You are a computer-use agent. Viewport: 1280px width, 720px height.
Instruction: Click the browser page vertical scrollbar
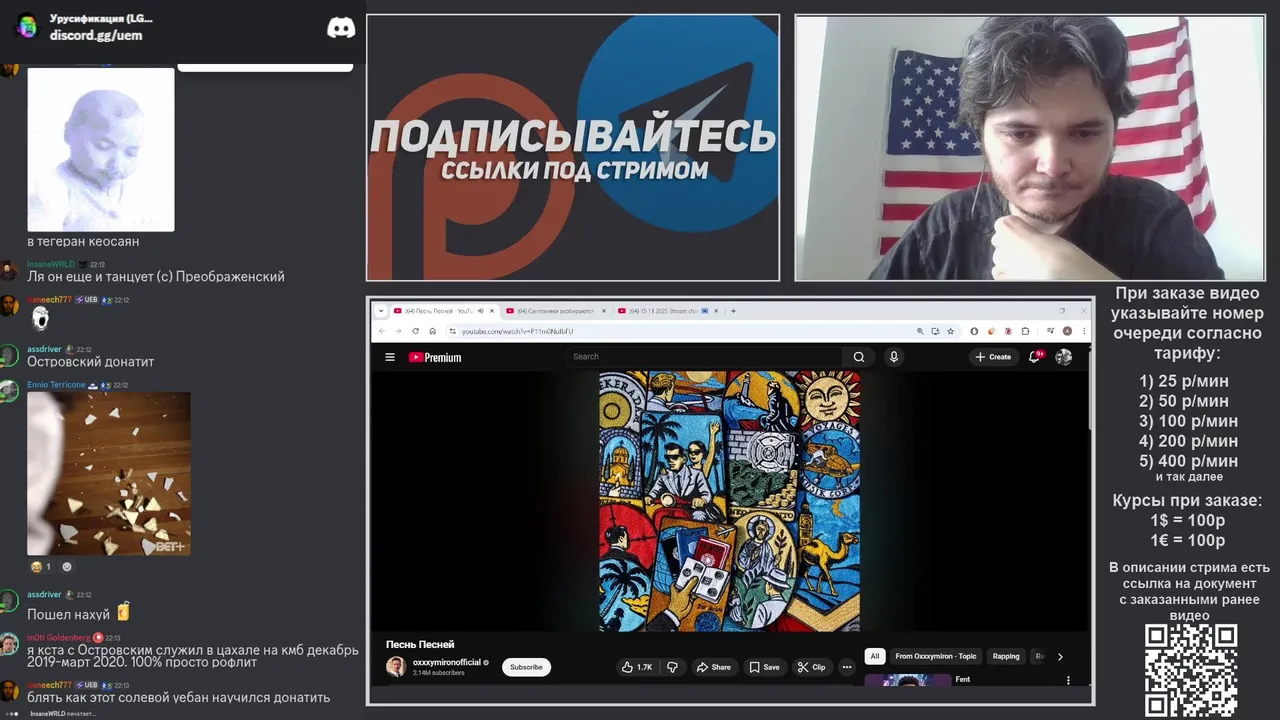click(1088, 390)
